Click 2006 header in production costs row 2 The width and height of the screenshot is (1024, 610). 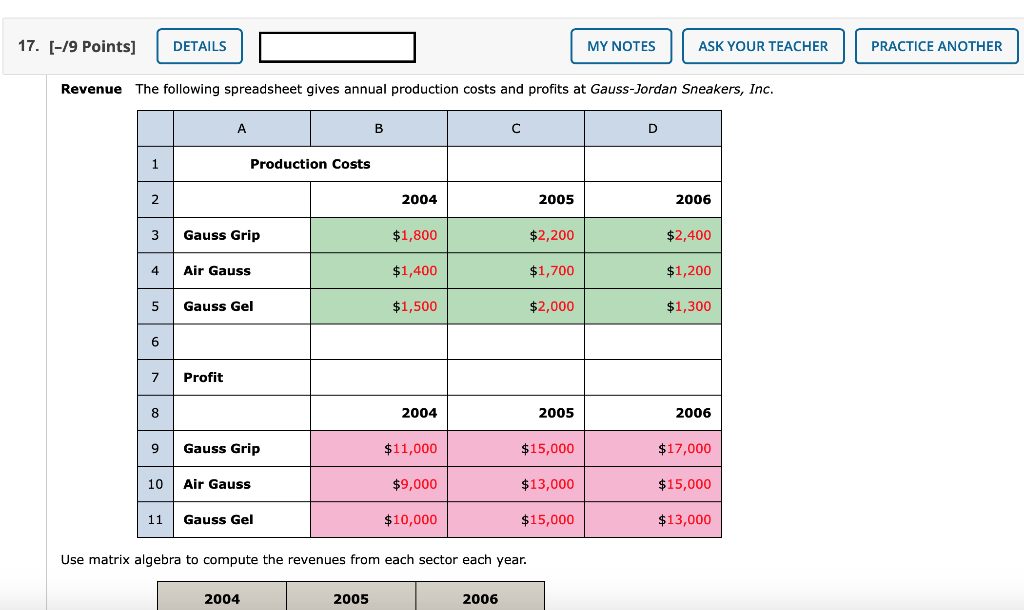(x=653, y=199)
